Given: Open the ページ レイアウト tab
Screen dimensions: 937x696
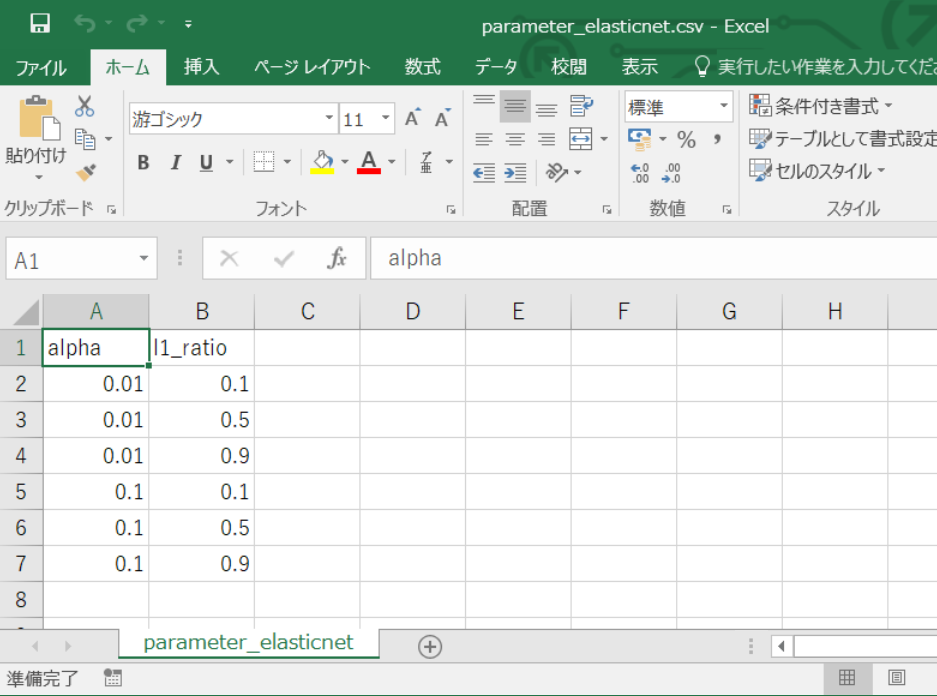Looking at the screenshot, I should (312, 66).
